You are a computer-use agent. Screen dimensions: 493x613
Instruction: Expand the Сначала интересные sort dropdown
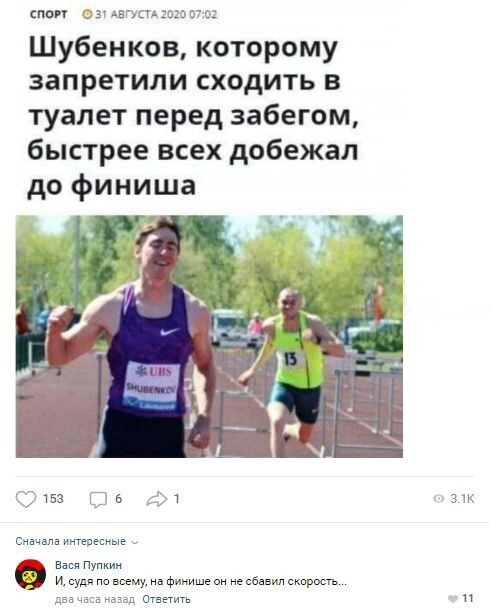click(x=77, y=541)
